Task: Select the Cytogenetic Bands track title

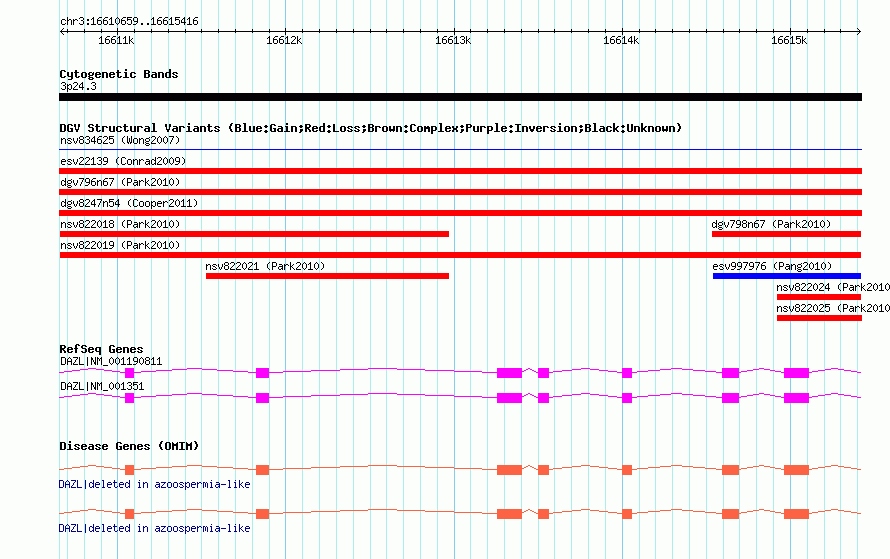Action: coord(119,74)
